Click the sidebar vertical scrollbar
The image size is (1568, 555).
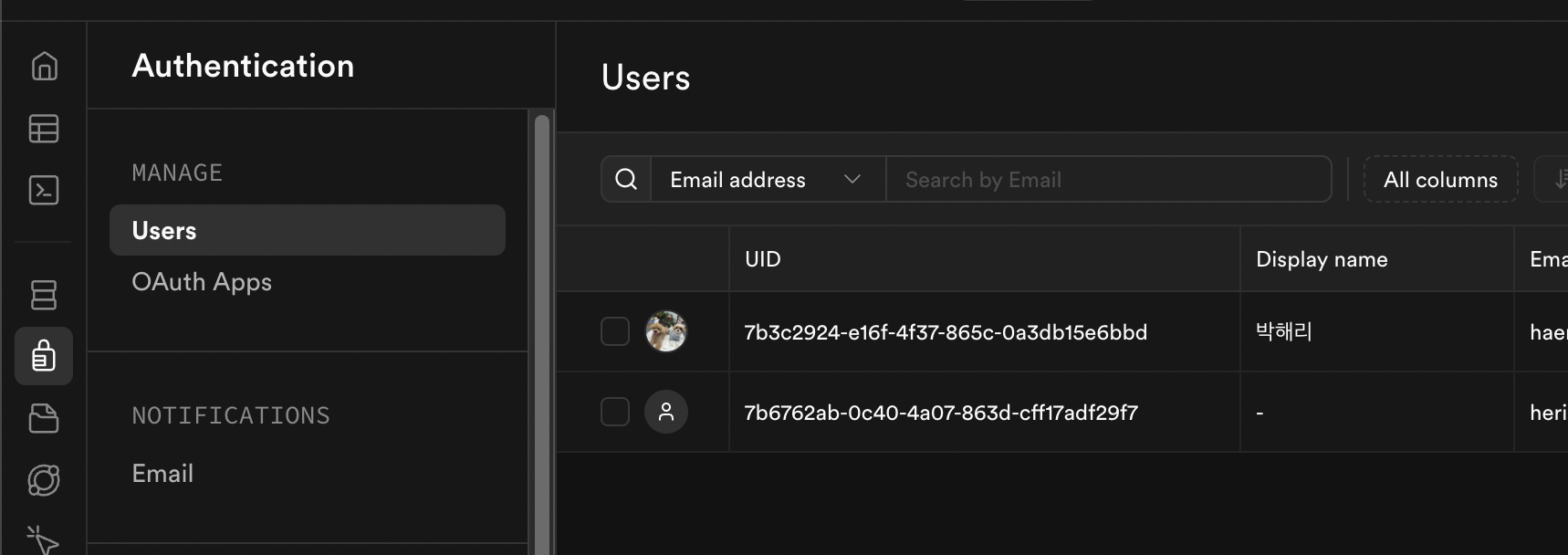[542, 329]
